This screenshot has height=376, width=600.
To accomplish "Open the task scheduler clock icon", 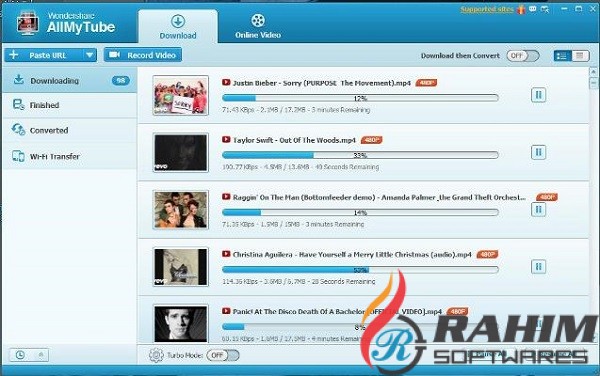I will (20, 355).
